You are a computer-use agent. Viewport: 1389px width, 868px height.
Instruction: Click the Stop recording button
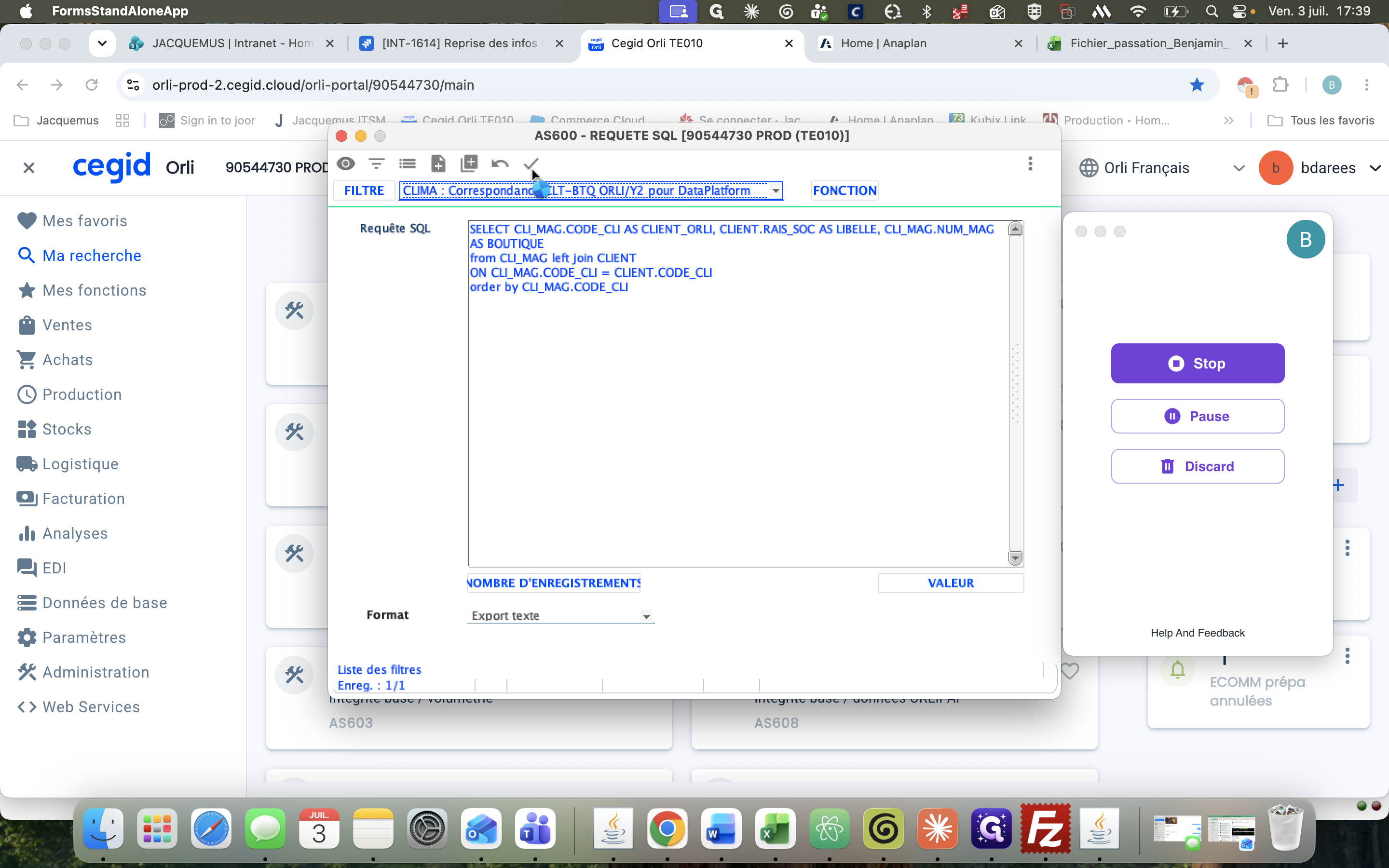click(x=1198, y=364)
